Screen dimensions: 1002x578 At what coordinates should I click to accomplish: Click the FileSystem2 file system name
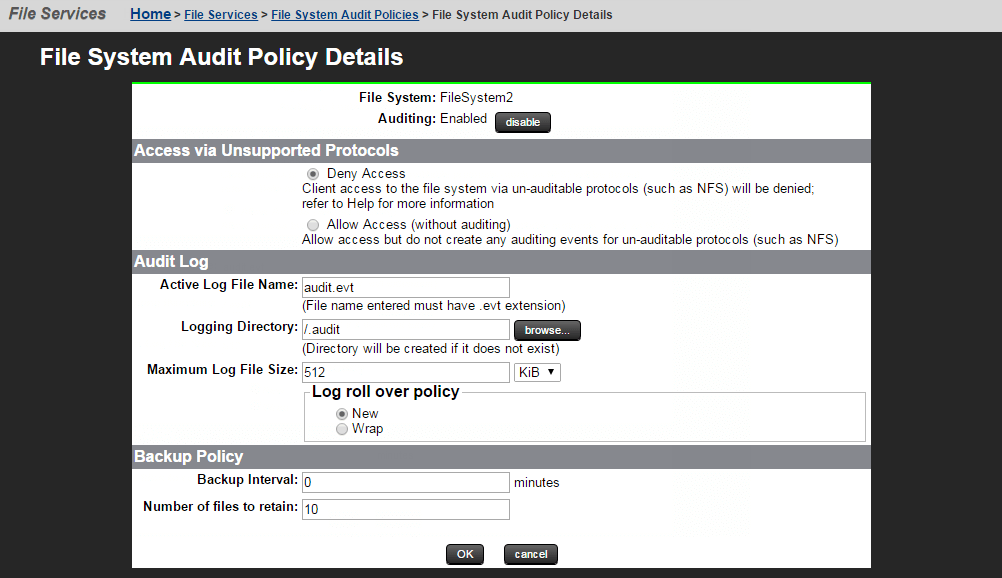tap(476, 97)
